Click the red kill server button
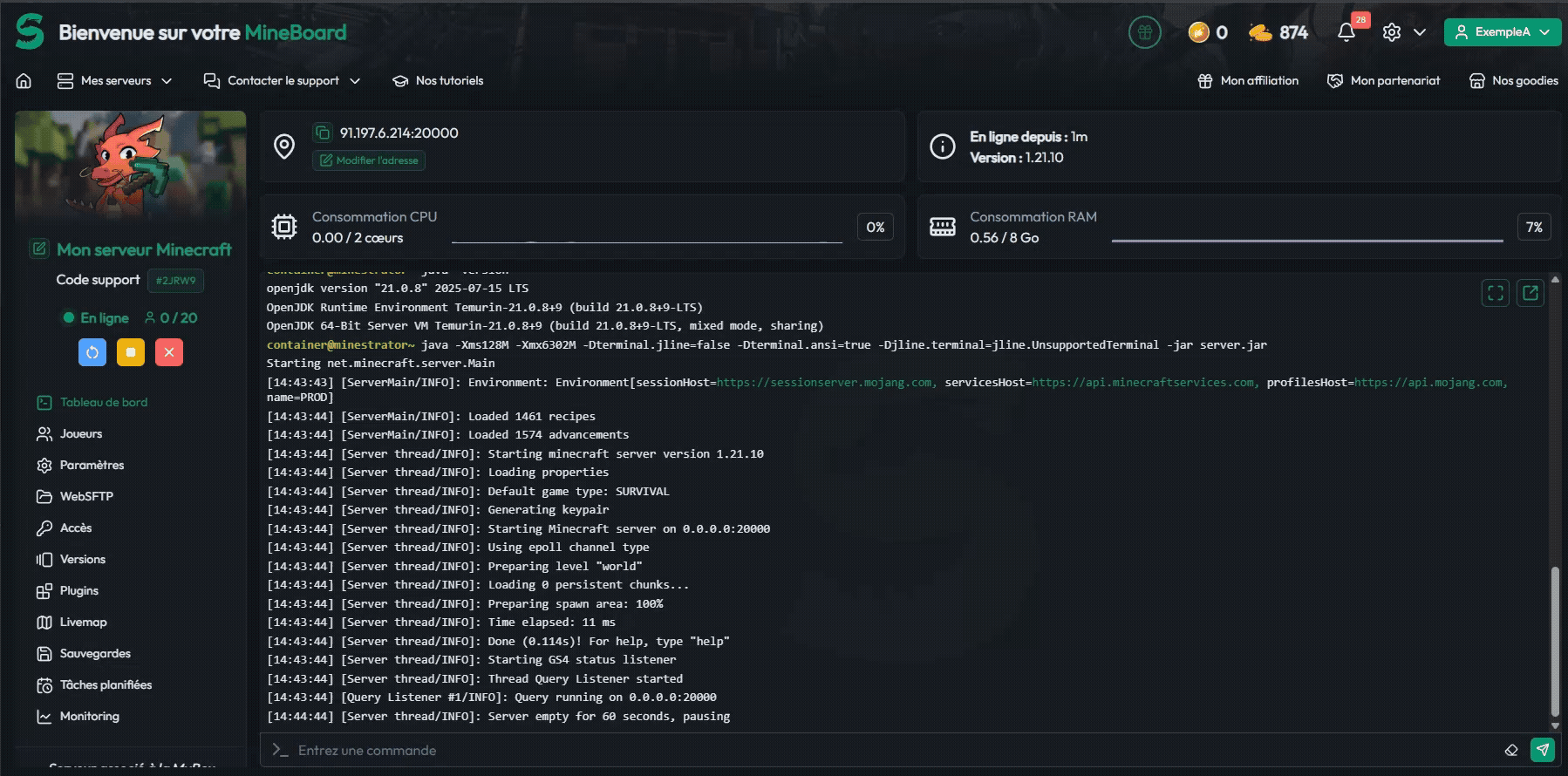This screenshot has width=1568, height=776. click(x=169, y=352)
